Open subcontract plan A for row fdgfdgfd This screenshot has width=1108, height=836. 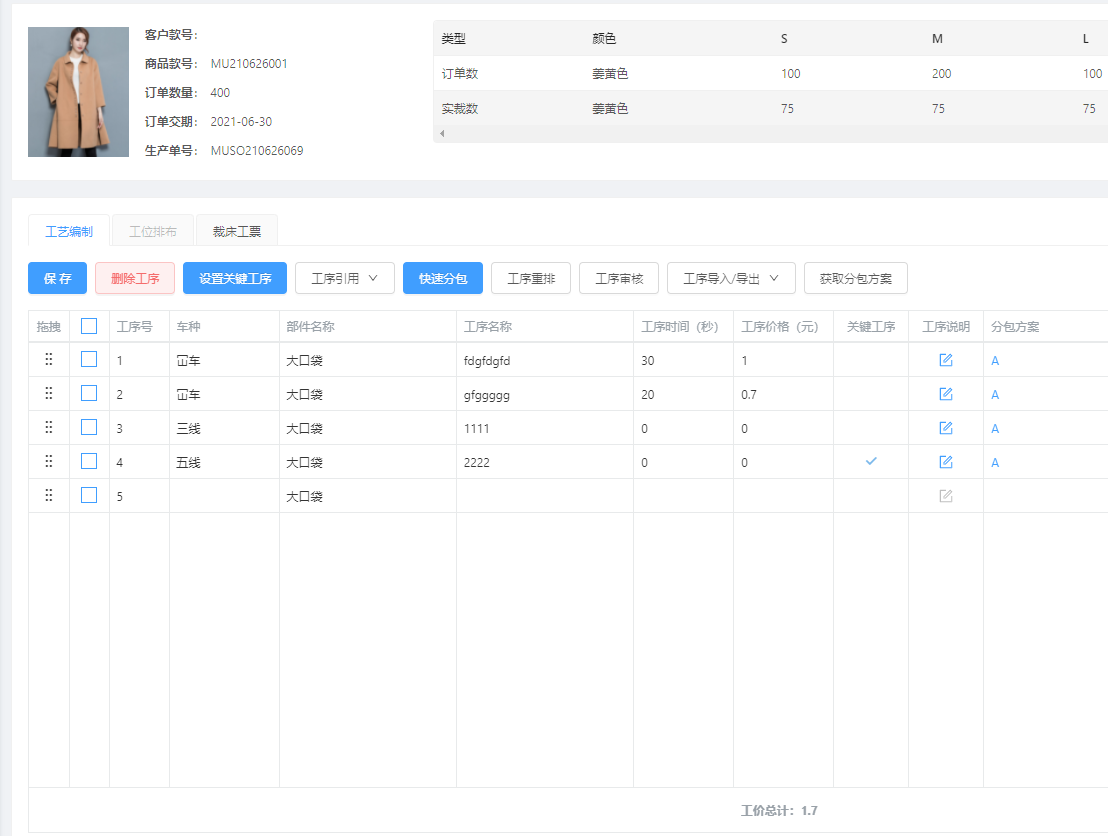(x=994, y=360)
